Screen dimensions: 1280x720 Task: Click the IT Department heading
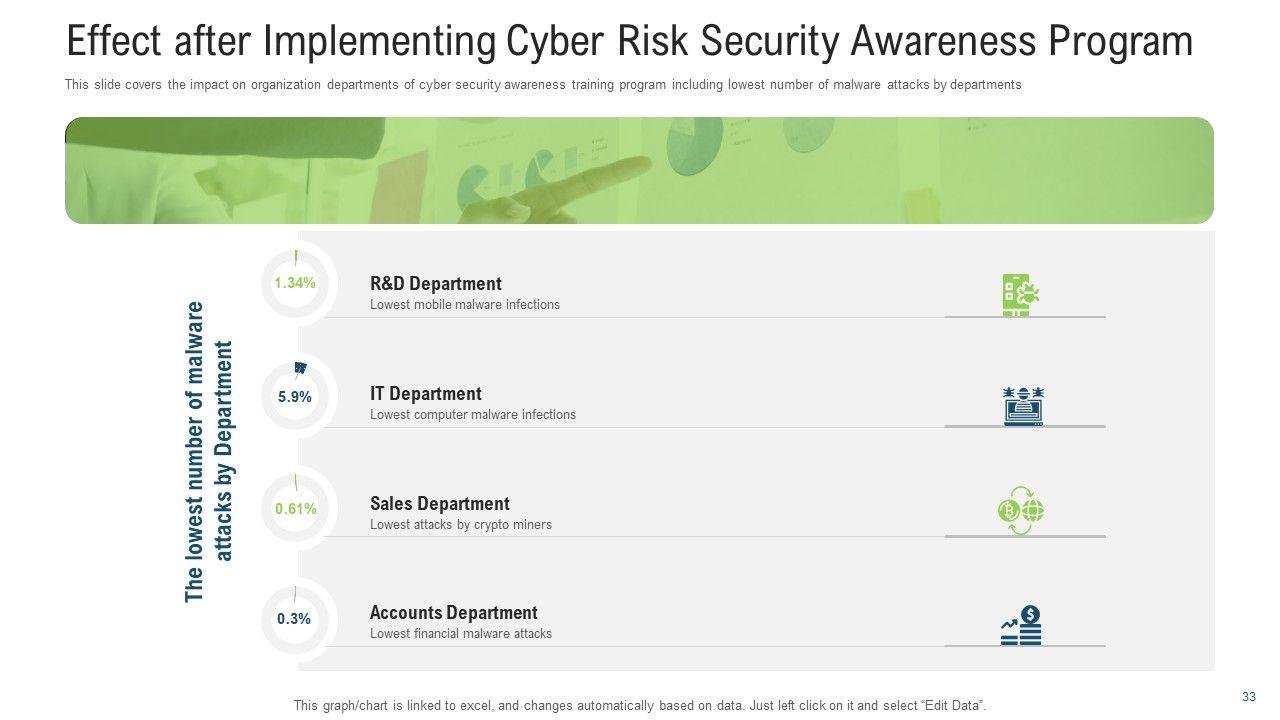(425, 394)
